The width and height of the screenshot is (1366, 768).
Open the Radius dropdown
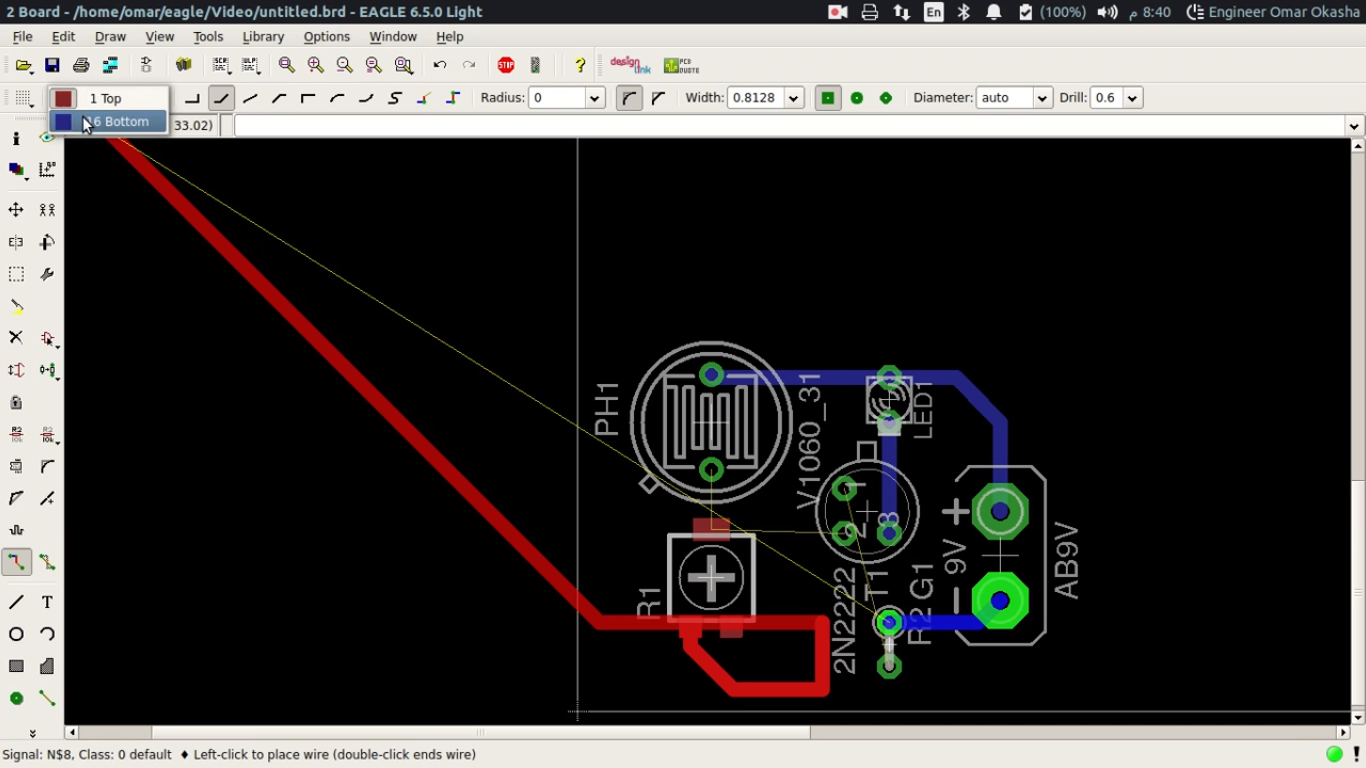595,98
